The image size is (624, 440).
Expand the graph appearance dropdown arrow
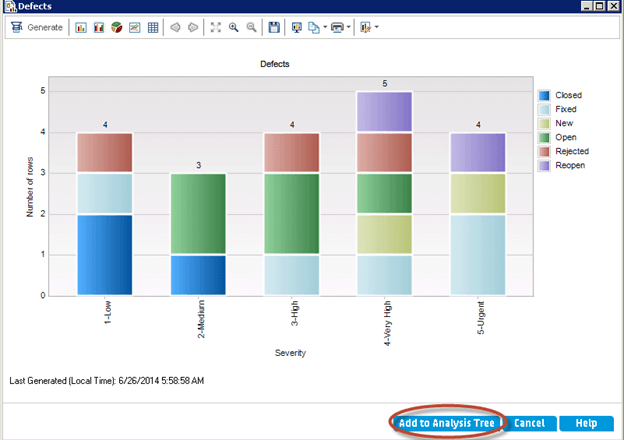(376, 27)
